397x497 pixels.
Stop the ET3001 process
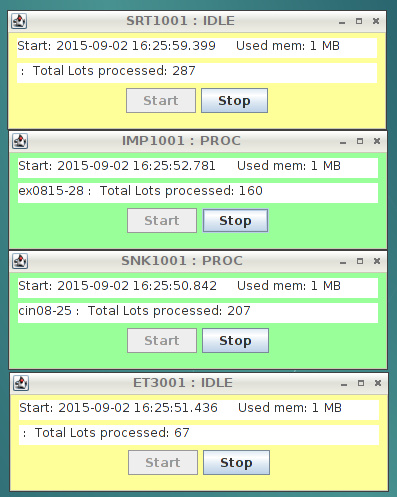(236, 463)
